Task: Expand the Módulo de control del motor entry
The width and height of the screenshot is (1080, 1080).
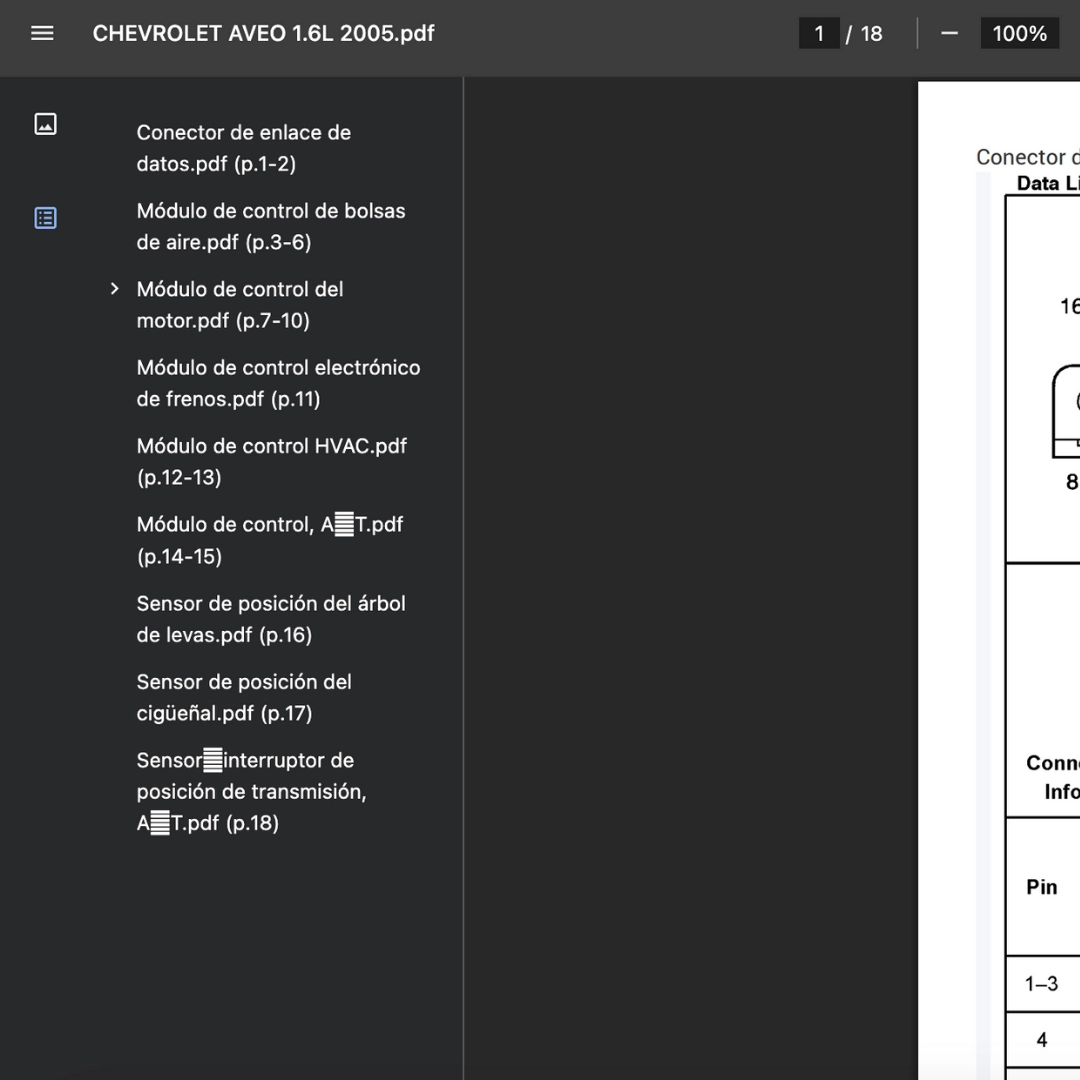Action: pos(114,289)
